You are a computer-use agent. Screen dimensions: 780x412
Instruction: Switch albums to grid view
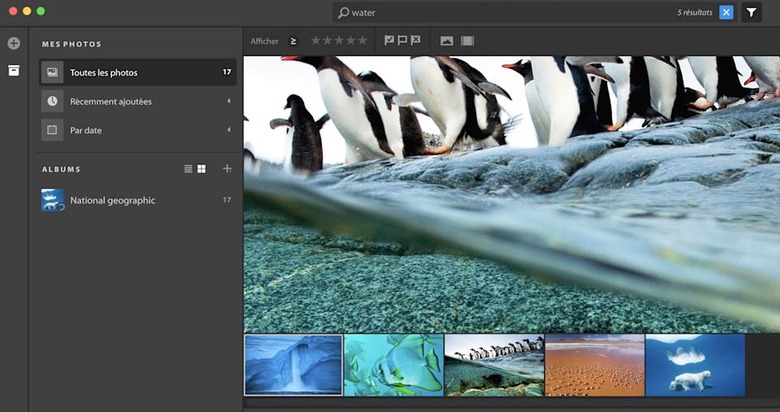pyautogui.click(x=201, y=169)
